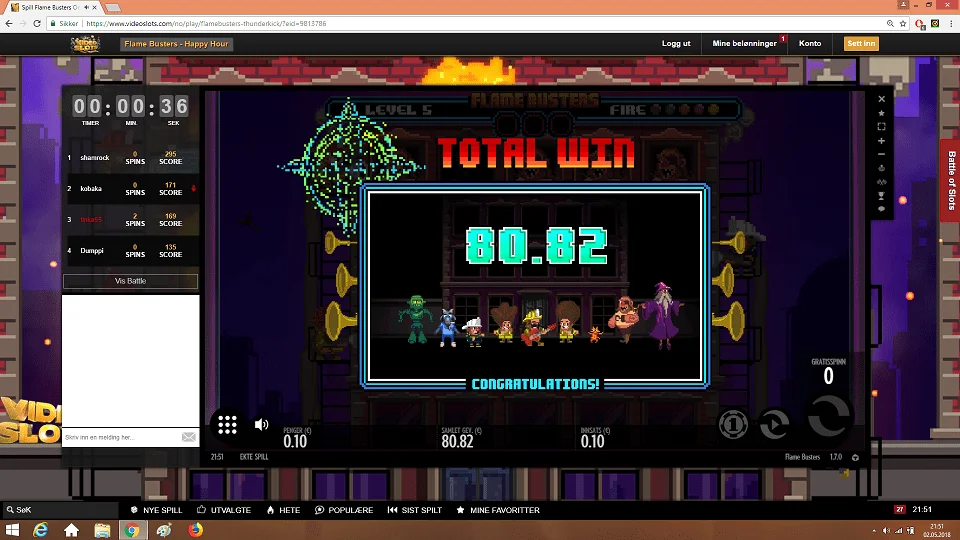
Task: Click the crossed flags race icon
Action: (x=882, y=182)
